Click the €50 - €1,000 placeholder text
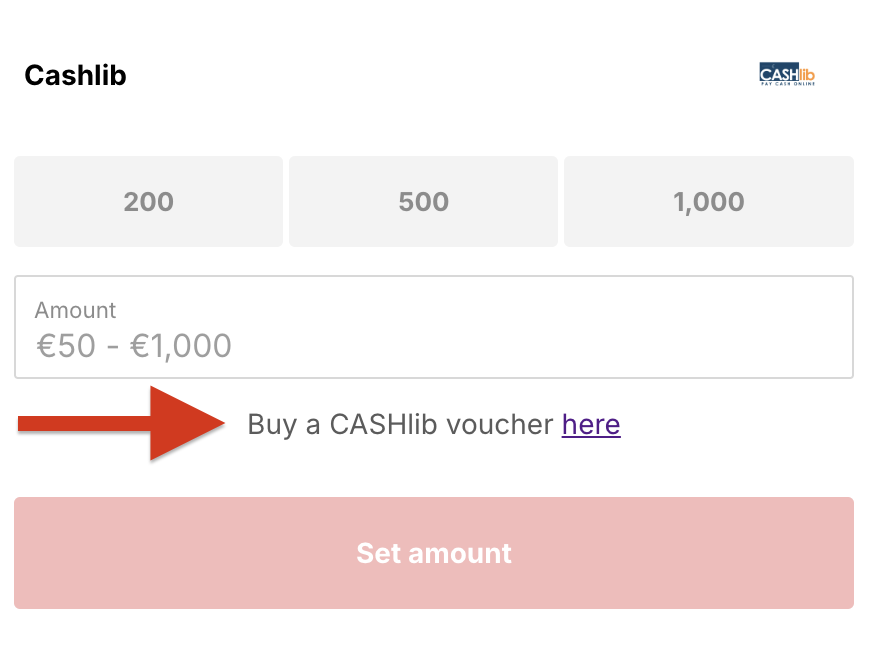Viewport: 872px width, 646px height. [134, 346]
